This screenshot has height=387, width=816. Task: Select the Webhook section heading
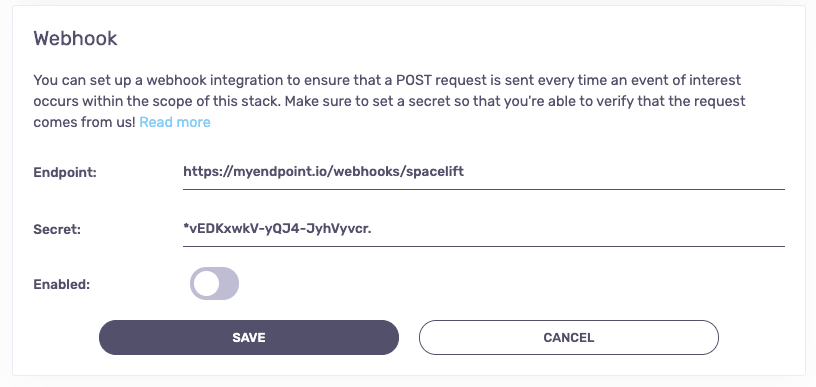(75, 38)
